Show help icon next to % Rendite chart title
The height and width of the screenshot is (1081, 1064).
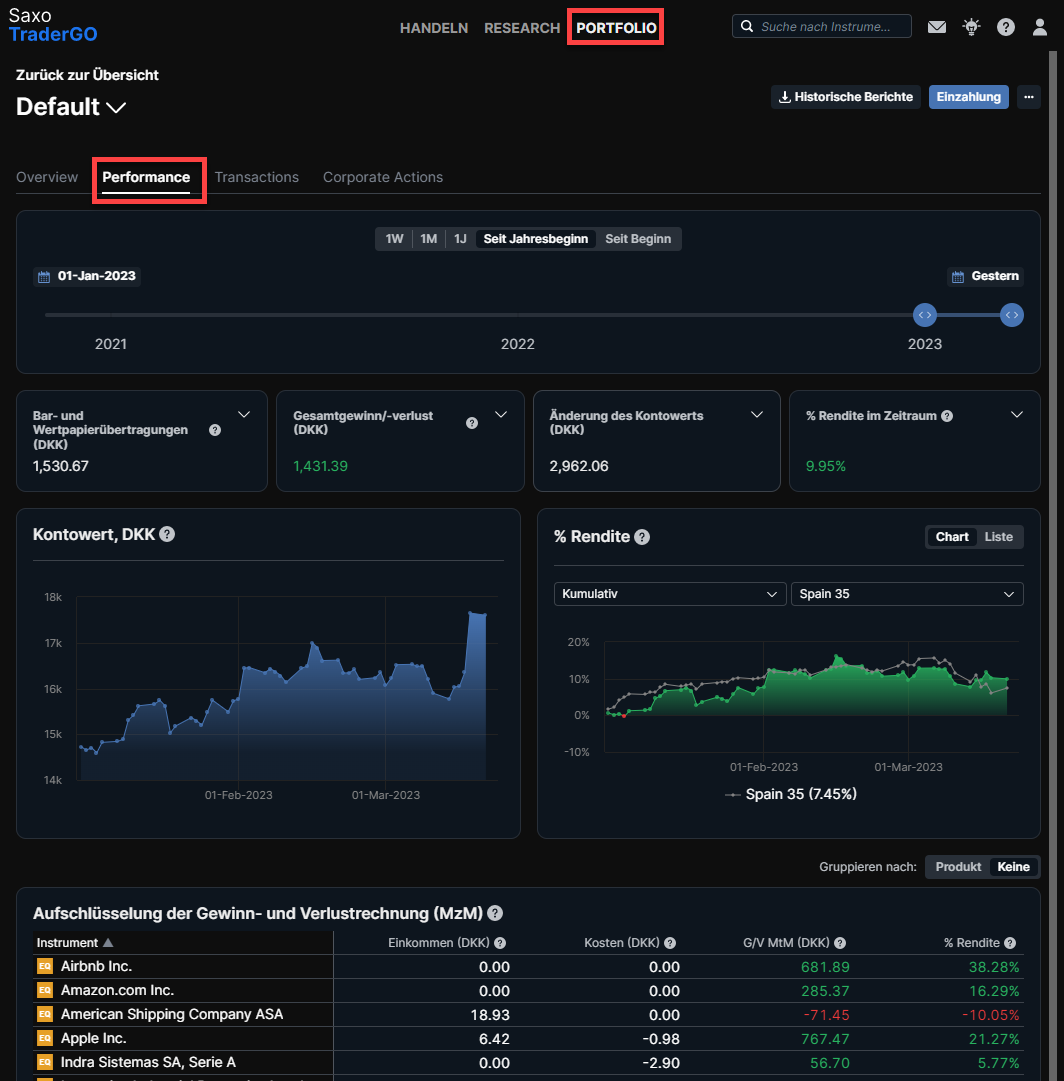[642, 537]
